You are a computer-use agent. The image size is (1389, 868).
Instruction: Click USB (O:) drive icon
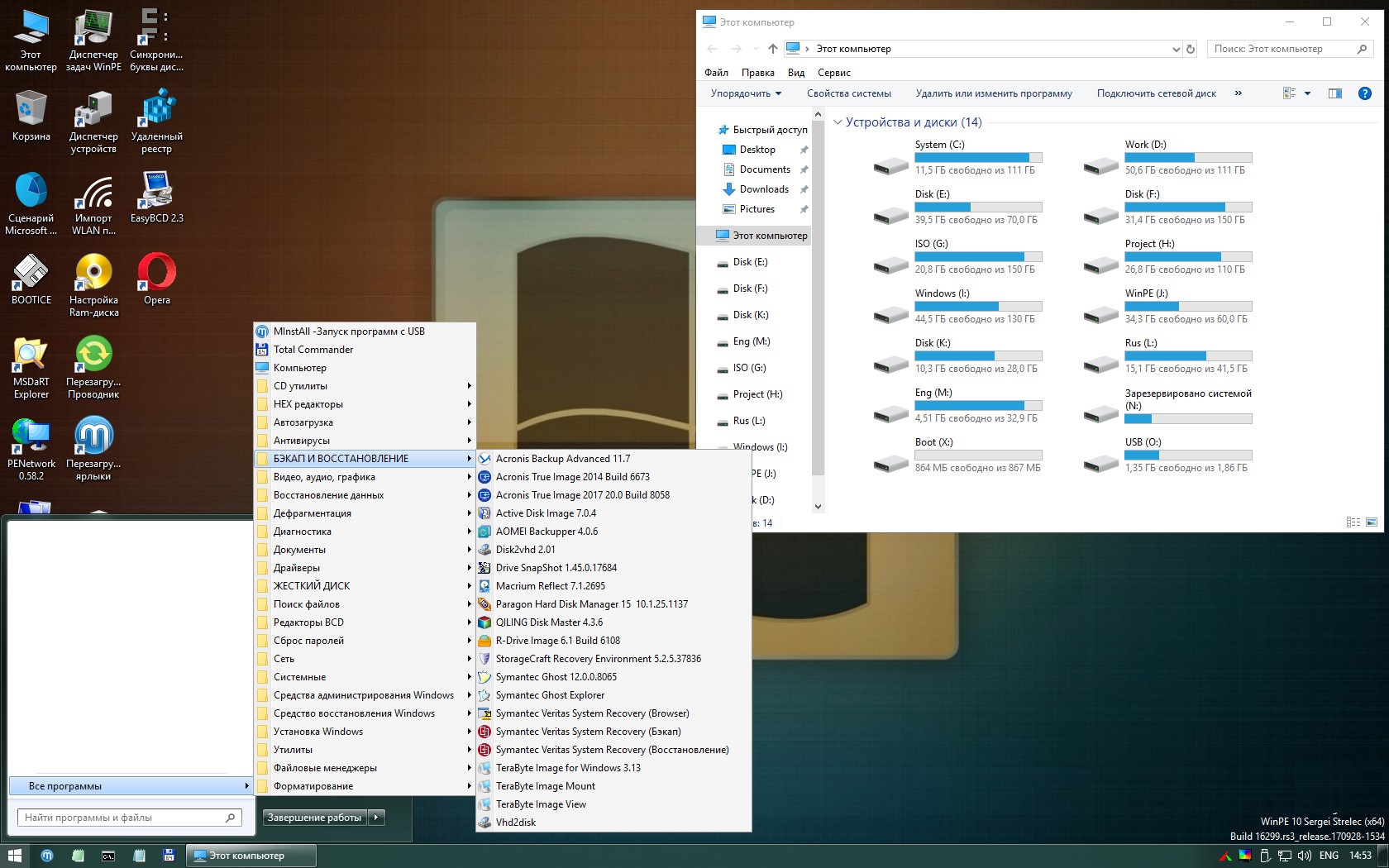[1101, 462]
